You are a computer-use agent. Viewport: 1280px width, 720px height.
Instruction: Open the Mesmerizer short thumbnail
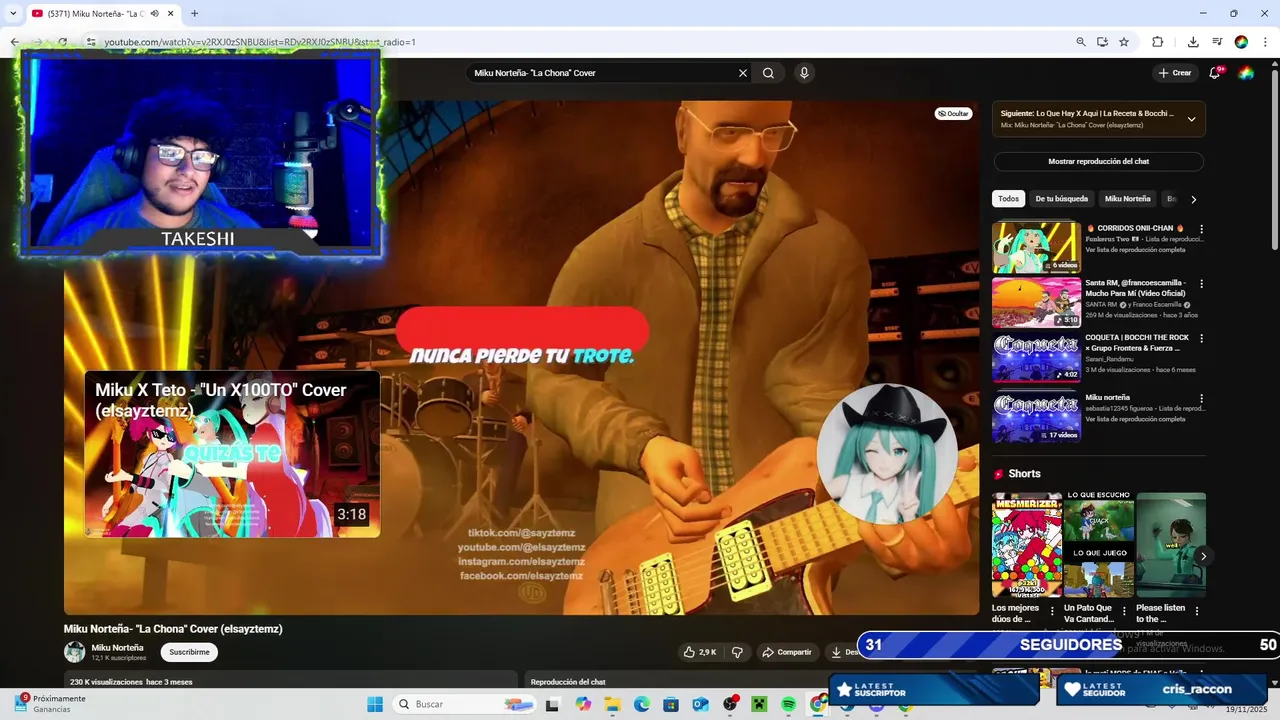point(1026,544)
